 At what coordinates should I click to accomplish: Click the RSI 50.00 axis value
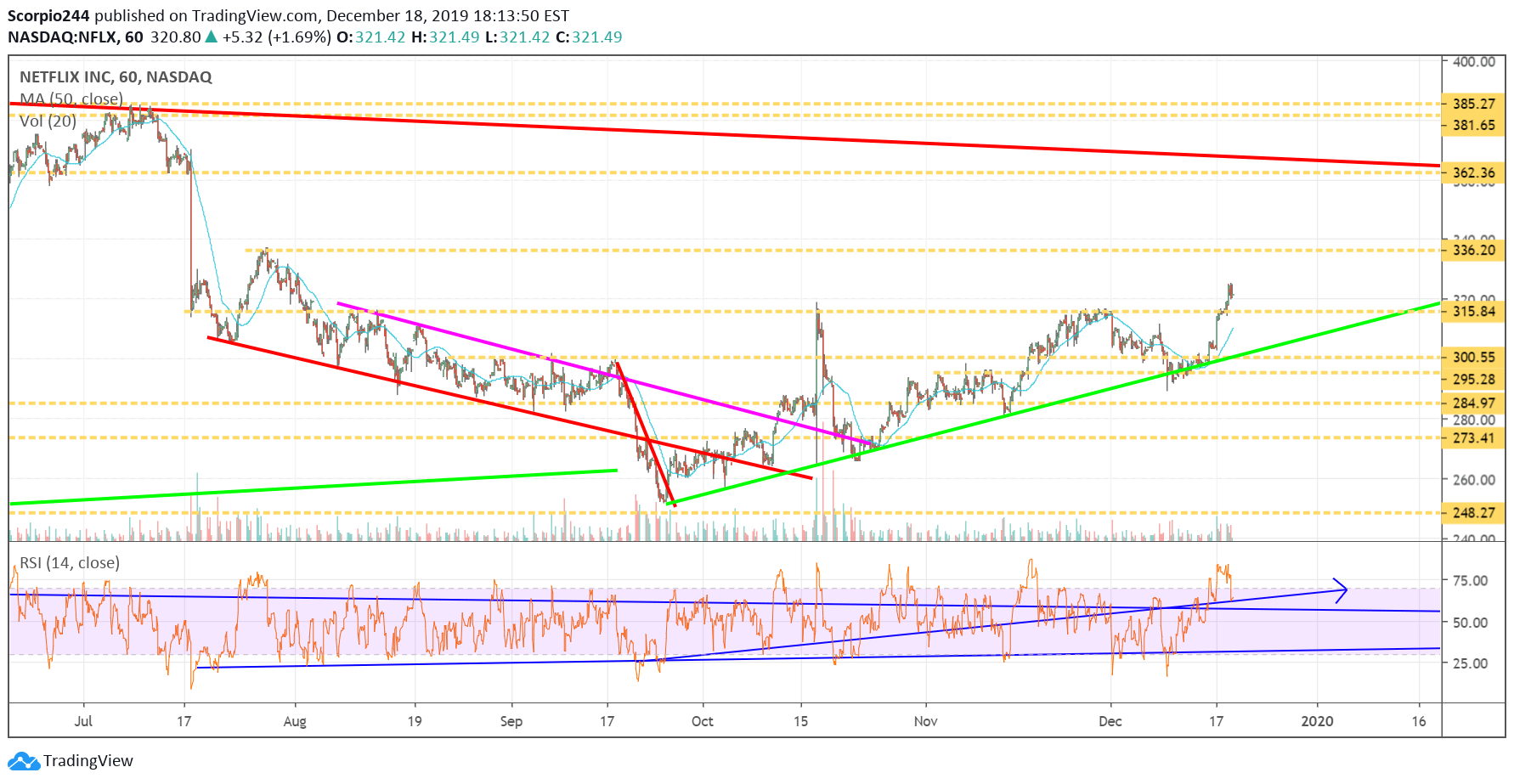tap(1470, 622)
